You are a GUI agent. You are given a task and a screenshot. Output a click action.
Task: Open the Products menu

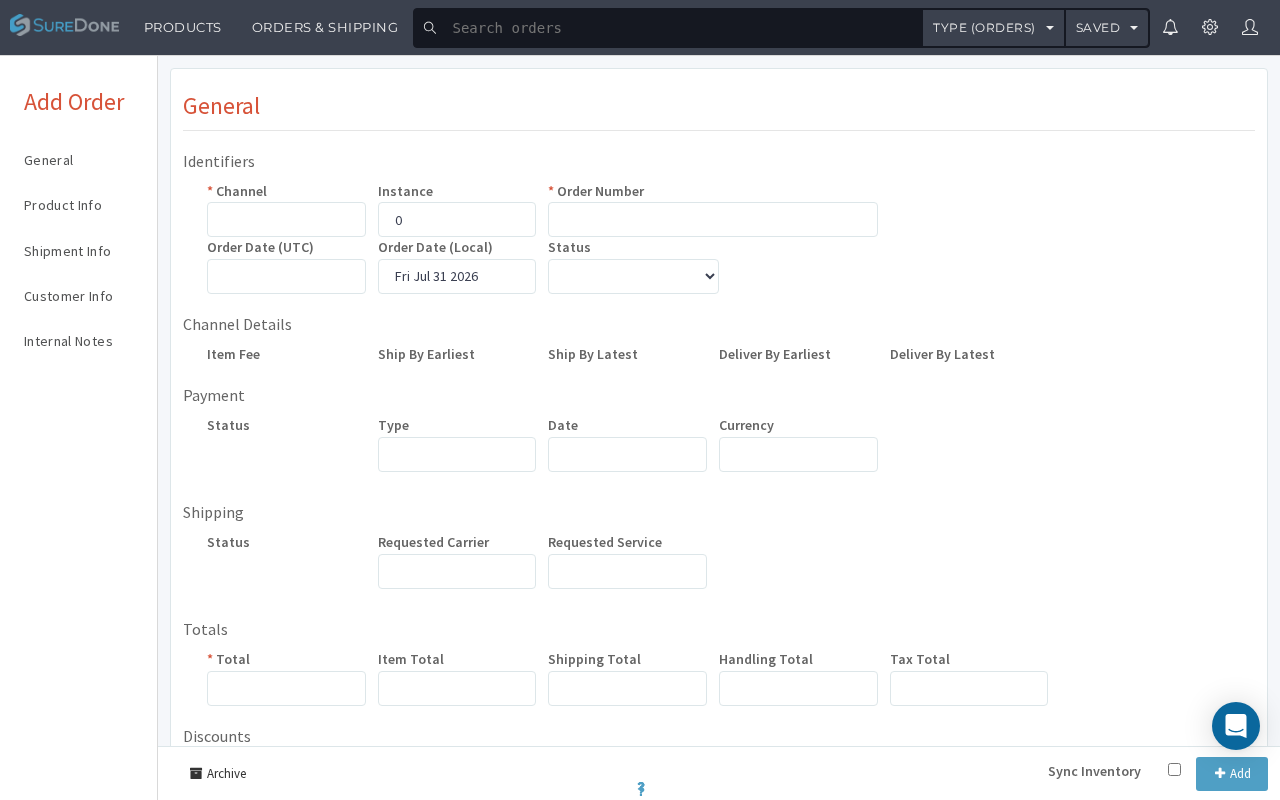click(182, 27)
